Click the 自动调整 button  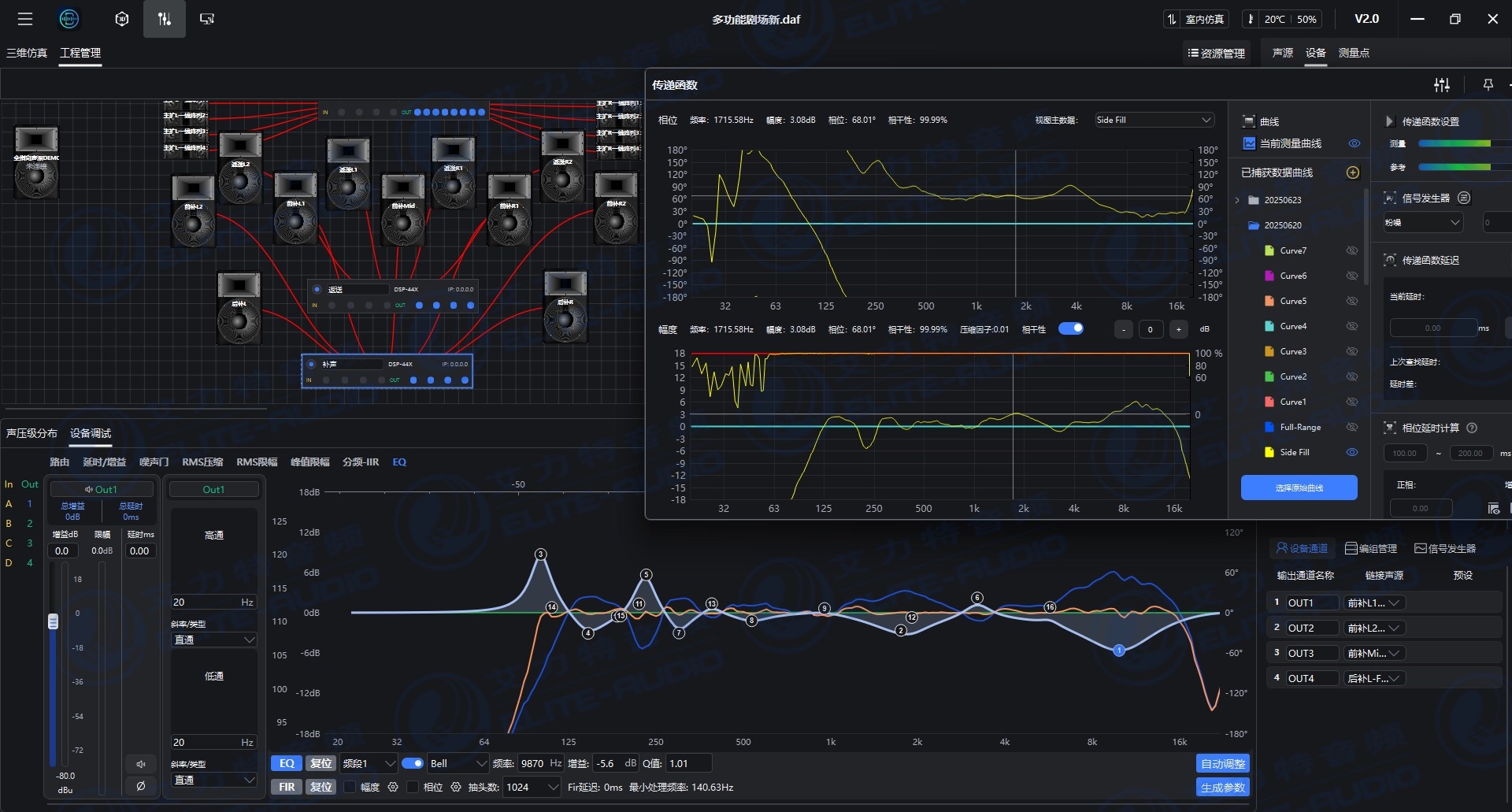[1222, 763]
